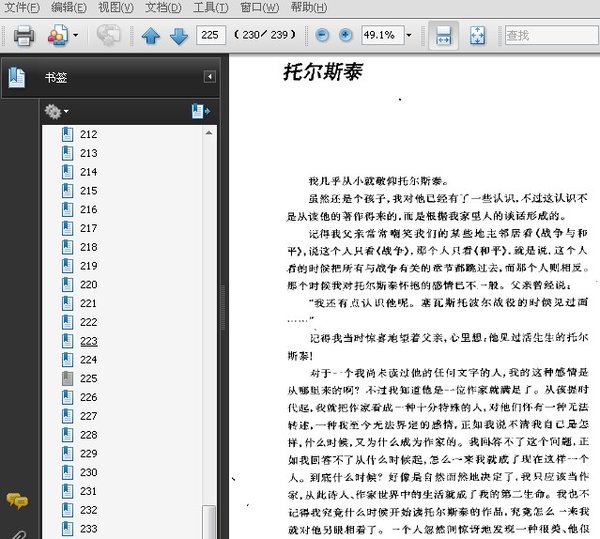Open the 视图(V) menu

(116, 7)
